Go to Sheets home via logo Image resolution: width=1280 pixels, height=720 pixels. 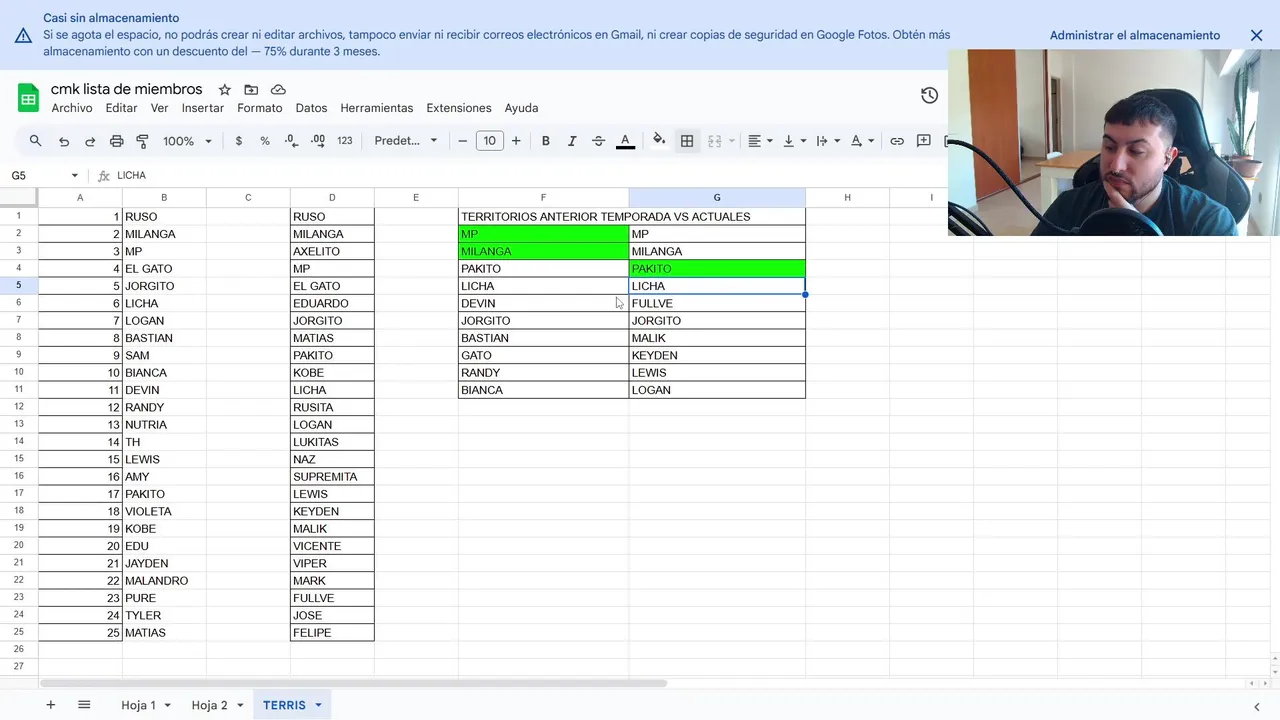tap(28, 97)
